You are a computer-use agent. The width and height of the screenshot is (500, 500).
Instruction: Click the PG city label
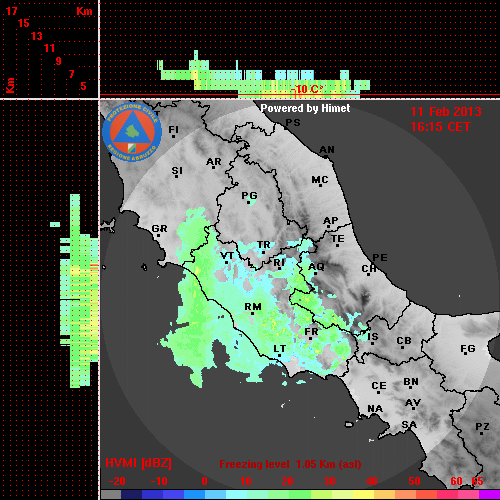point(249,195)
